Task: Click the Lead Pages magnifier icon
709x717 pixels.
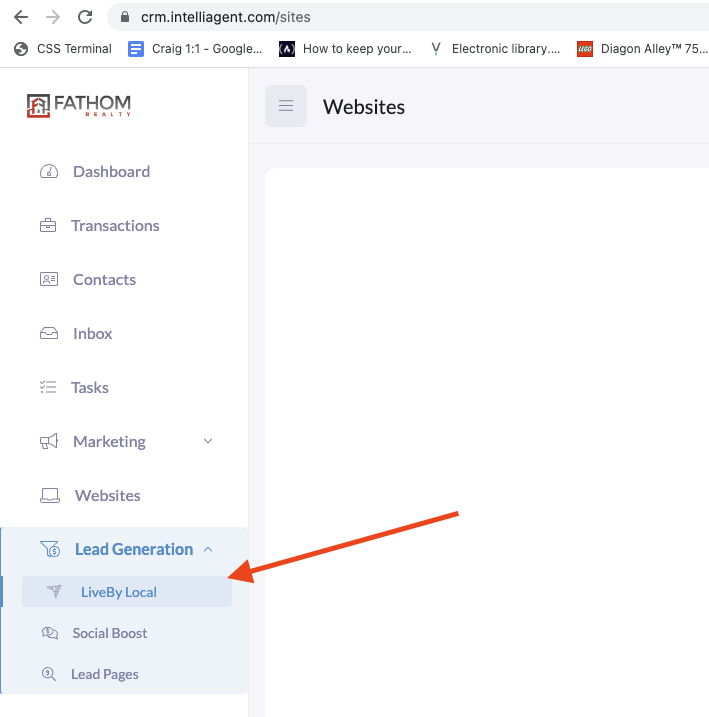Action: pyautogui.click(x=49, y=674)
